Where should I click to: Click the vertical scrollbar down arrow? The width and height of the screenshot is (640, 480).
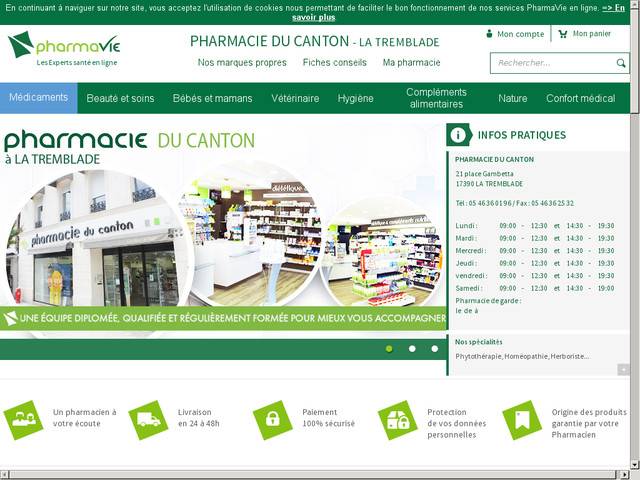(635, 464)
